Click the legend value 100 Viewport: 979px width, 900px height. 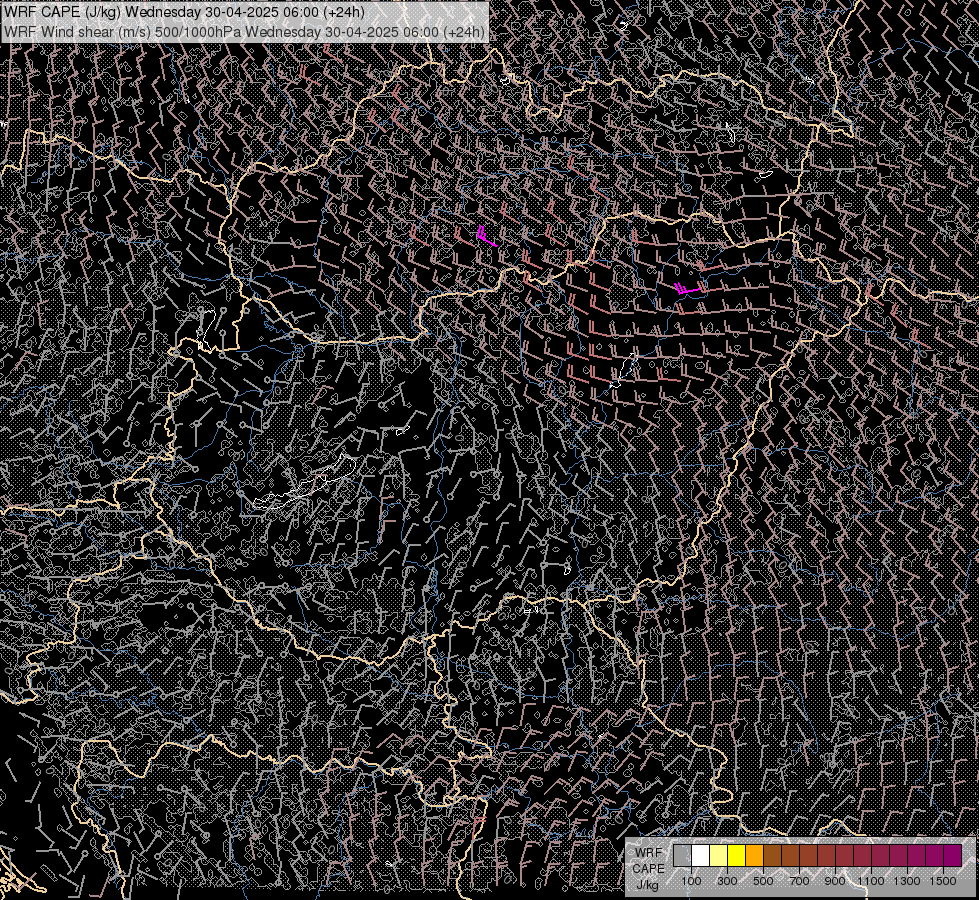click(x=691, y=881)
